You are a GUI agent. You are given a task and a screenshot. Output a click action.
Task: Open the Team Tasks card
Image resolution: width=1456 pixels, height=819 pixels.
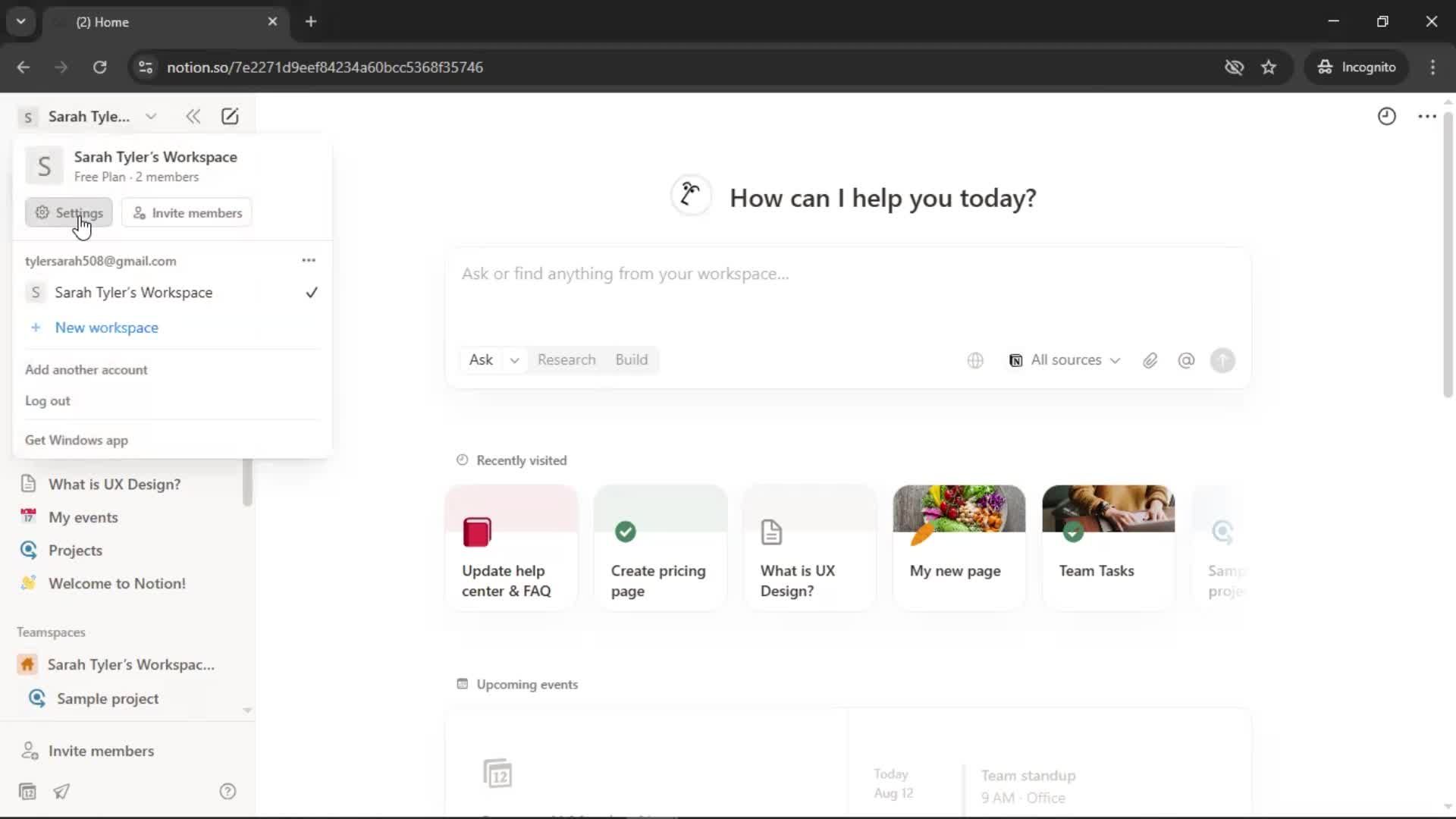pos(1109,548)
